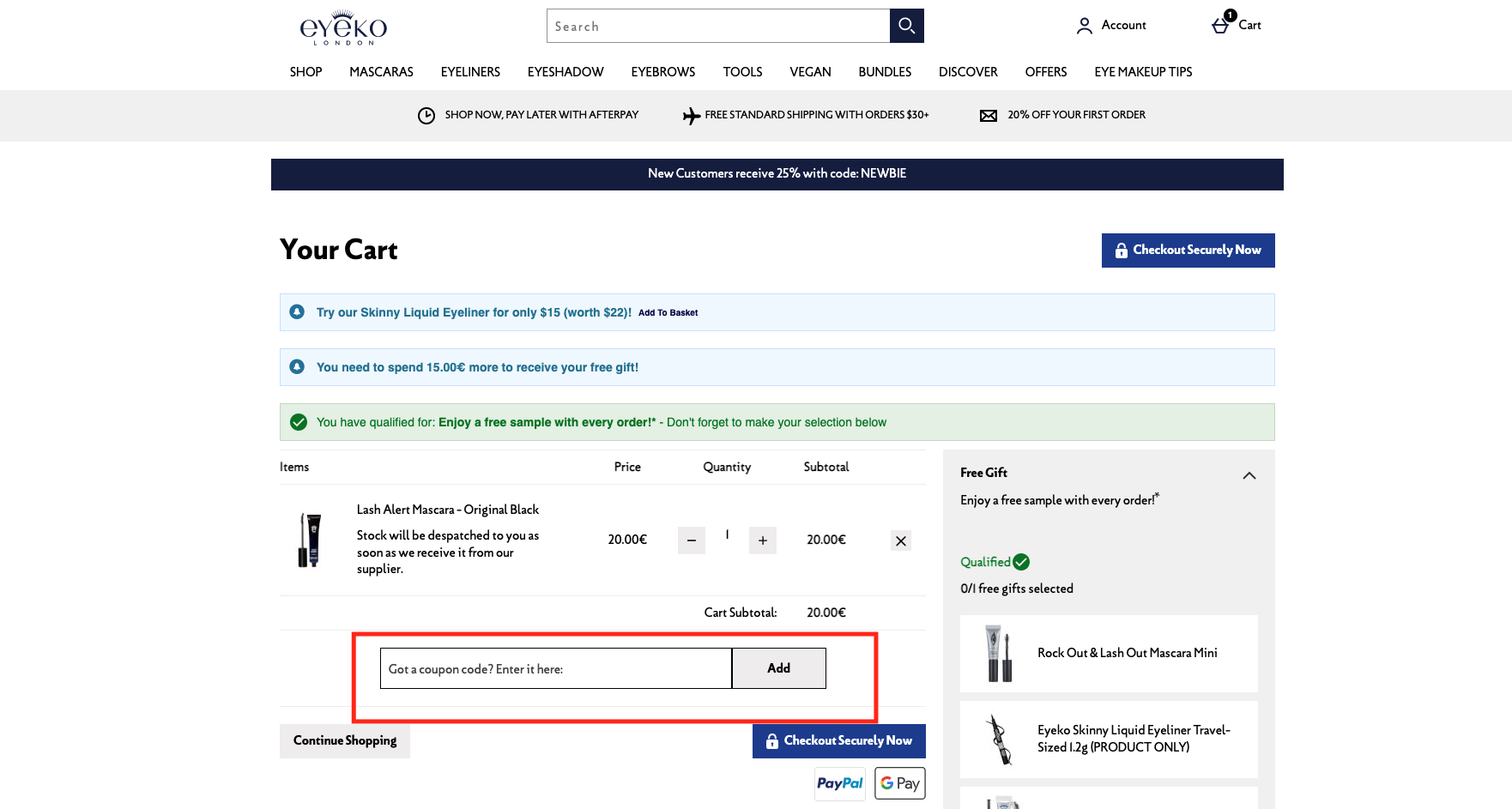
Task: Click Rock Out & Lash Out Mascara Mini name
Action: tap(1128, 653)
